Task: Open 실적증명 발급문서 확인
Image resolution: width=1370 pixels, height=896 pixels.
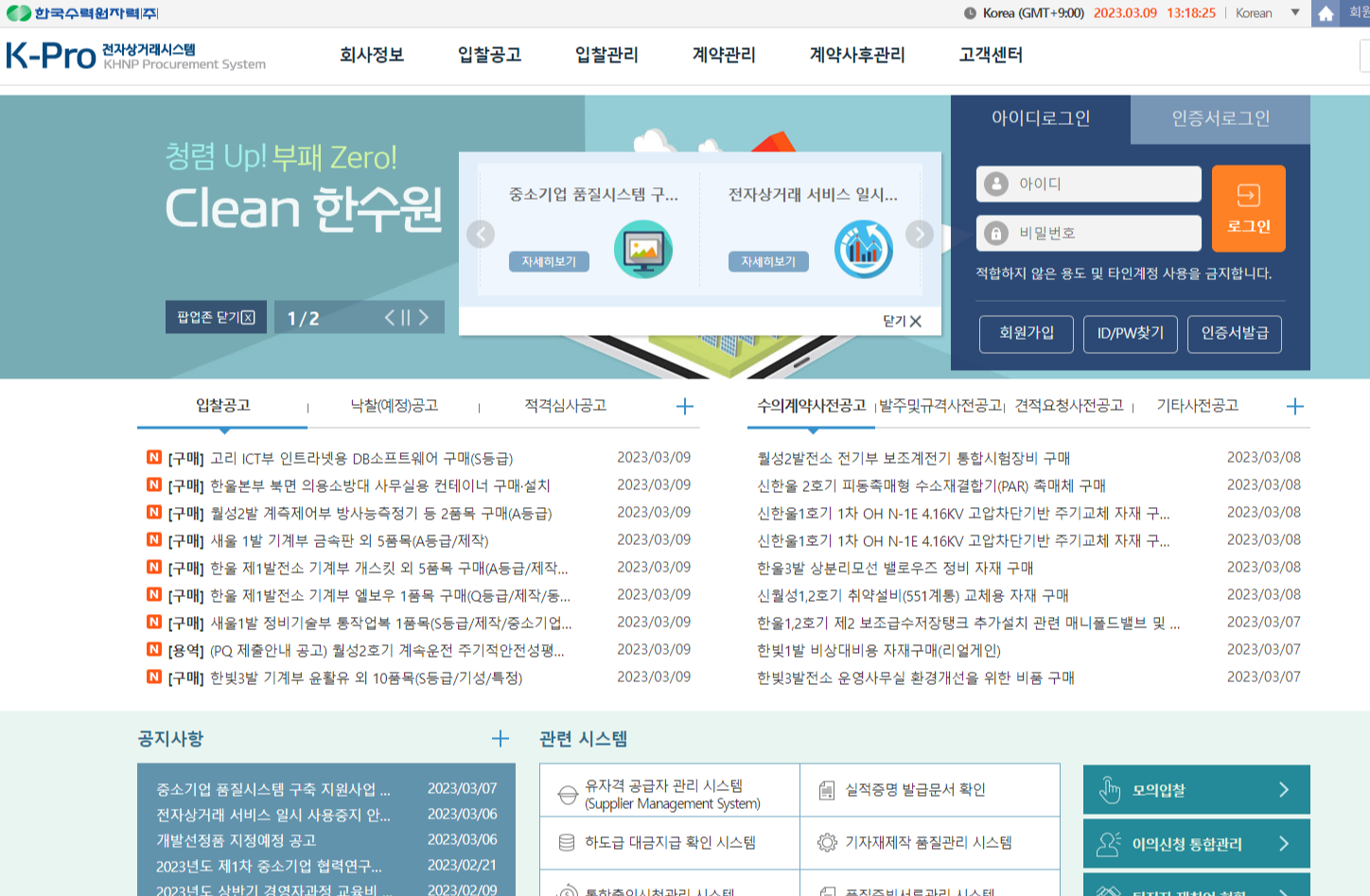Action: pyautogui.click(x=930, y=791)
